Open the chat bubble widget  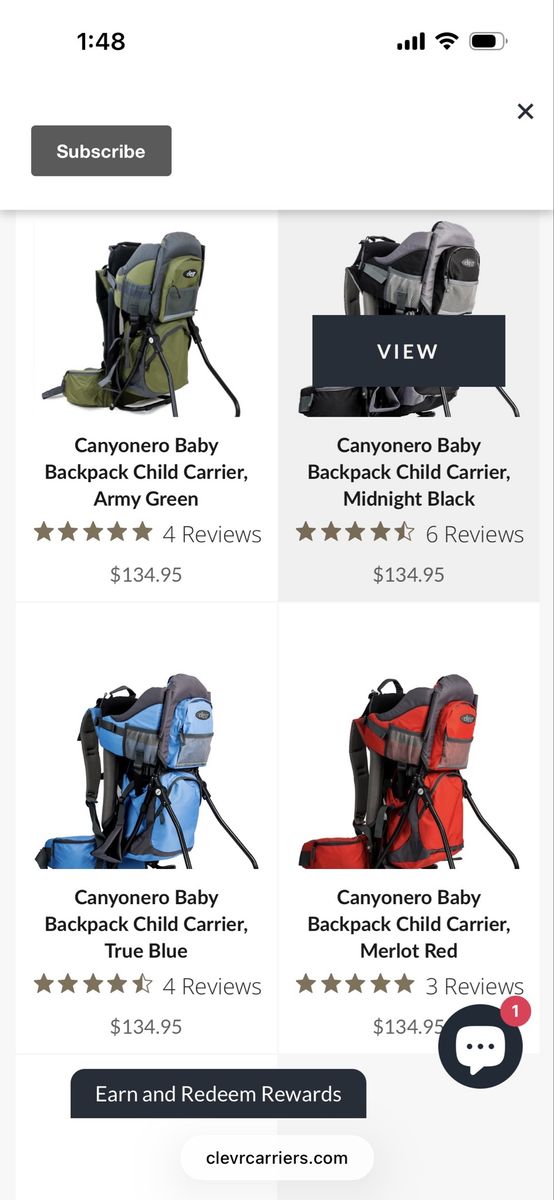click(x=480, y=1046)
